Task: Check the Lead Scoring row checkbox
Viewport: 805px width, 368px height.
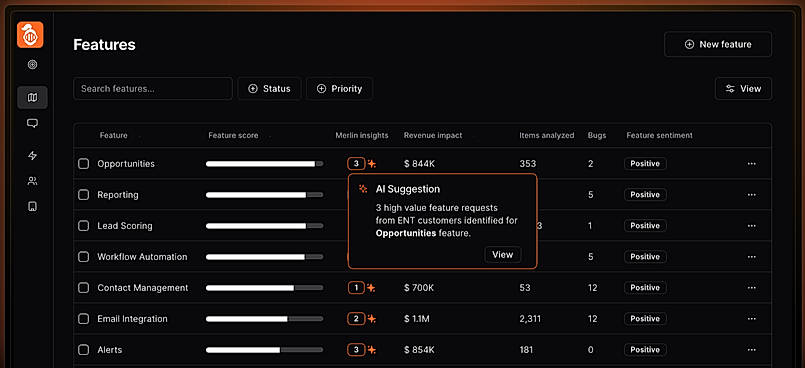Action: coord(83,226)
